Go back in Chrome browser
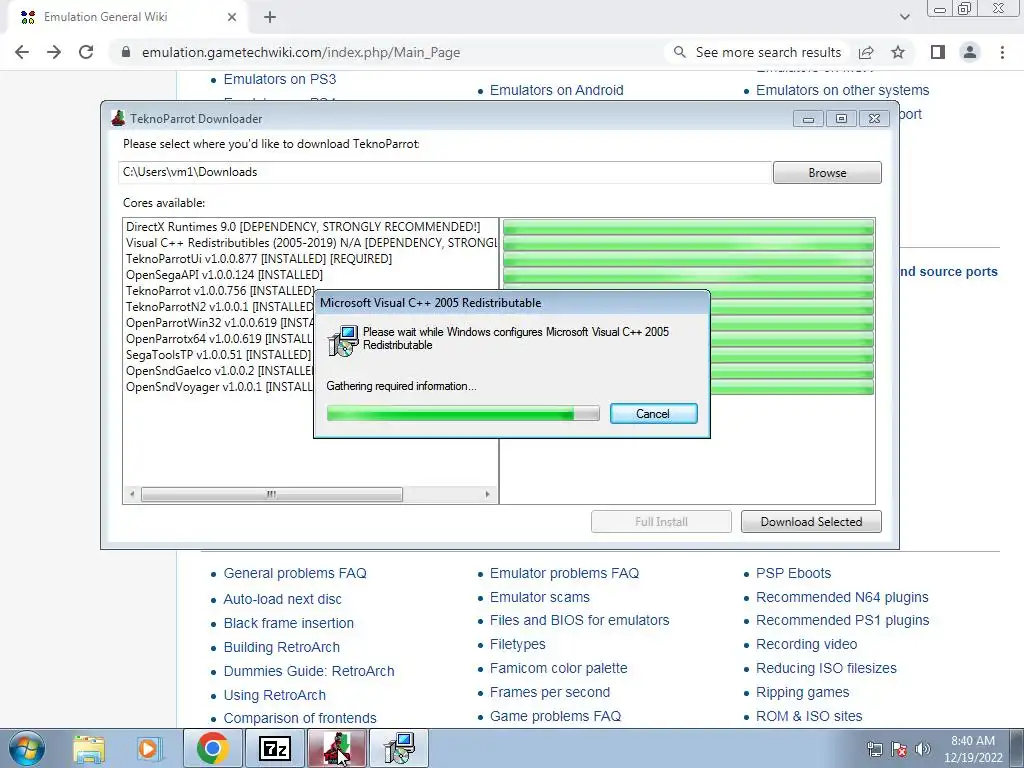The height and width of the screenshot is (768, 1024). click(x=22, y=52)
